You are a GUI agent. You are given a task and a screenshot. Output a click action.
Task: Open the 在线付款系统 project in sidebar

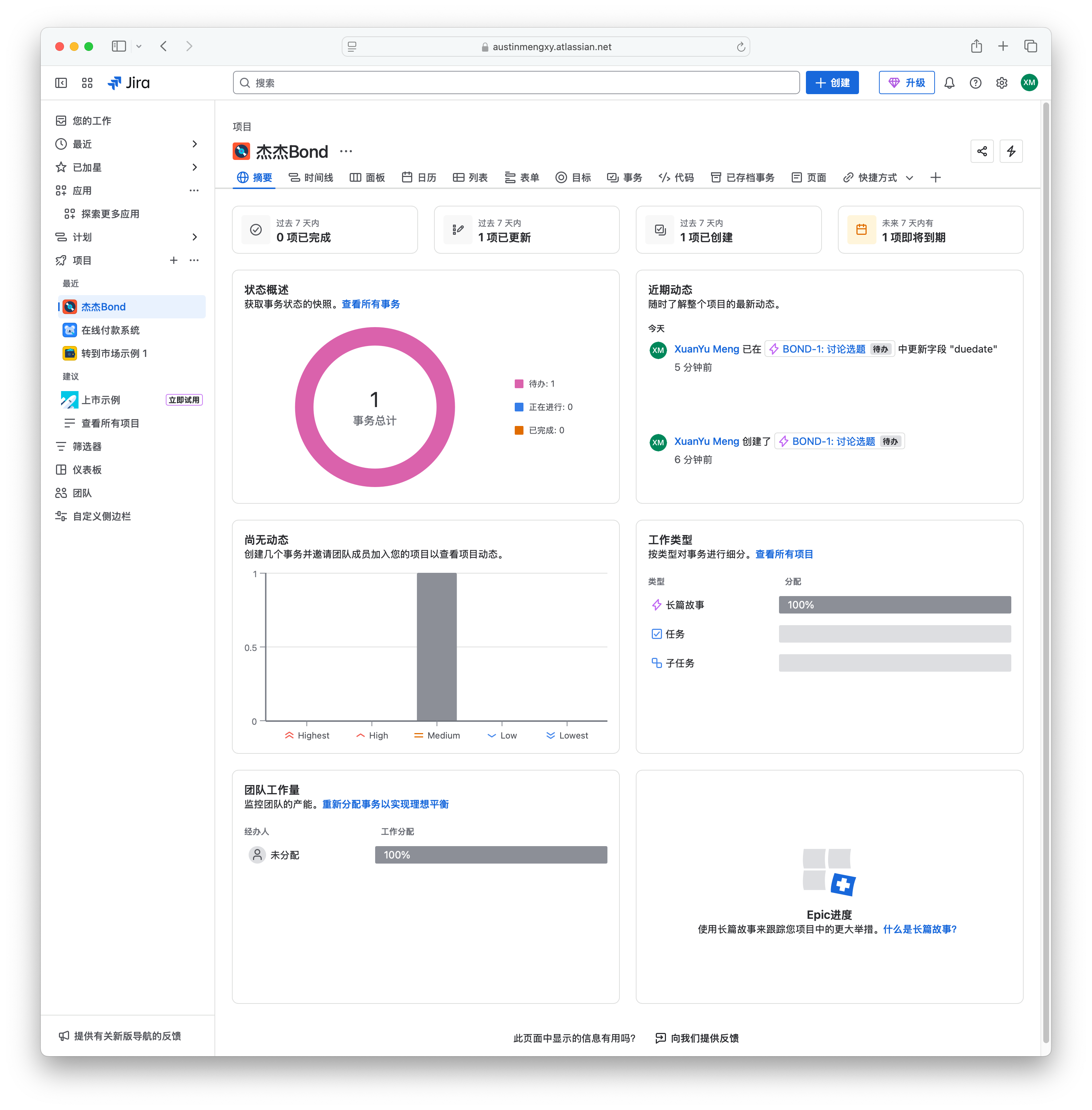(110, 330)
